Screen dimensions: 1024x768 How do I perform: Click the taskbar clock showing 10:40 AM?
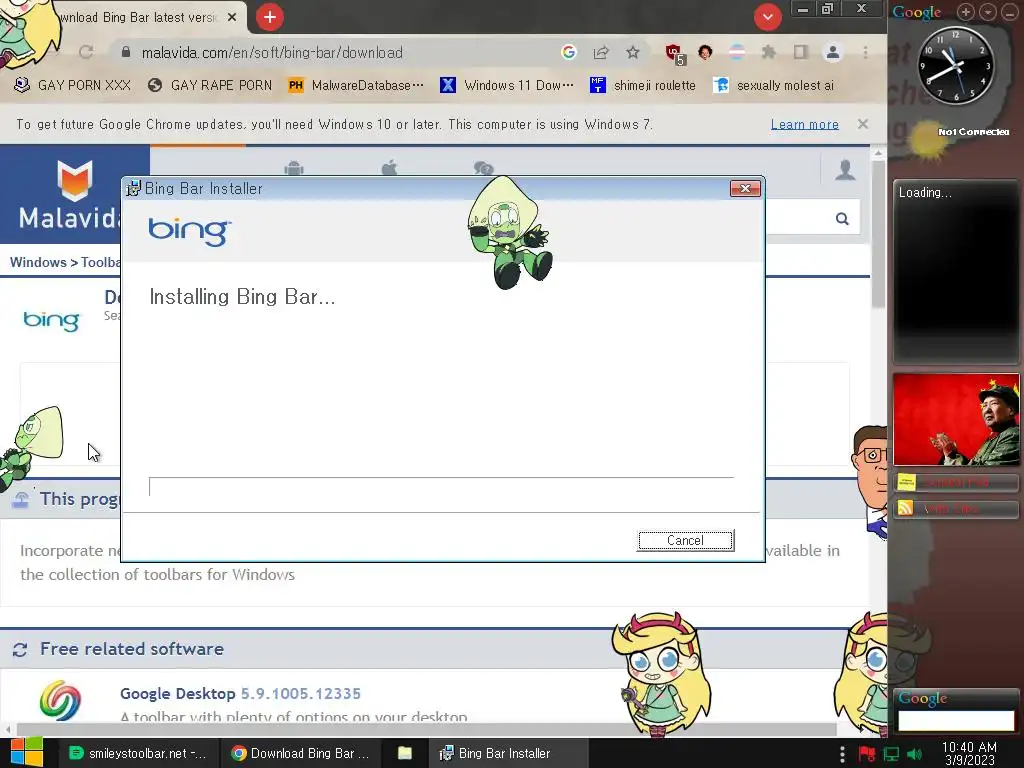tap(969, 754)
